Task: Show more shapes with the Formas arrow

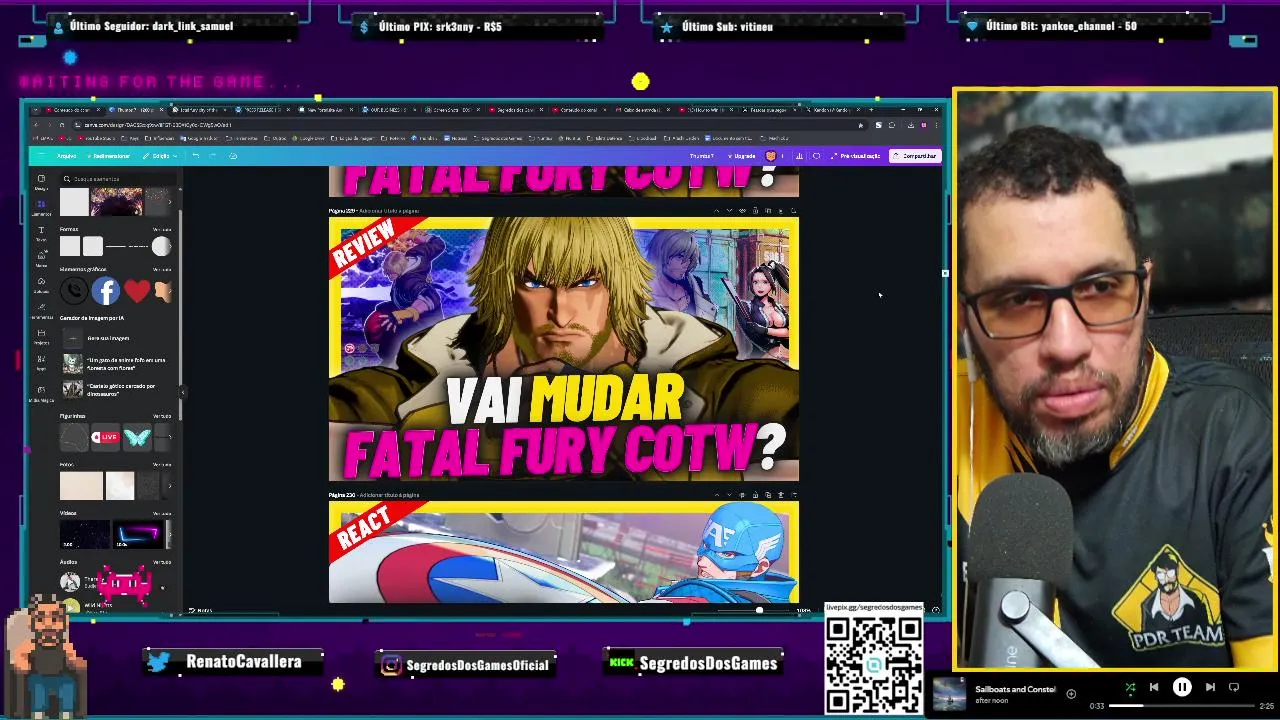Action: (170, 246)
